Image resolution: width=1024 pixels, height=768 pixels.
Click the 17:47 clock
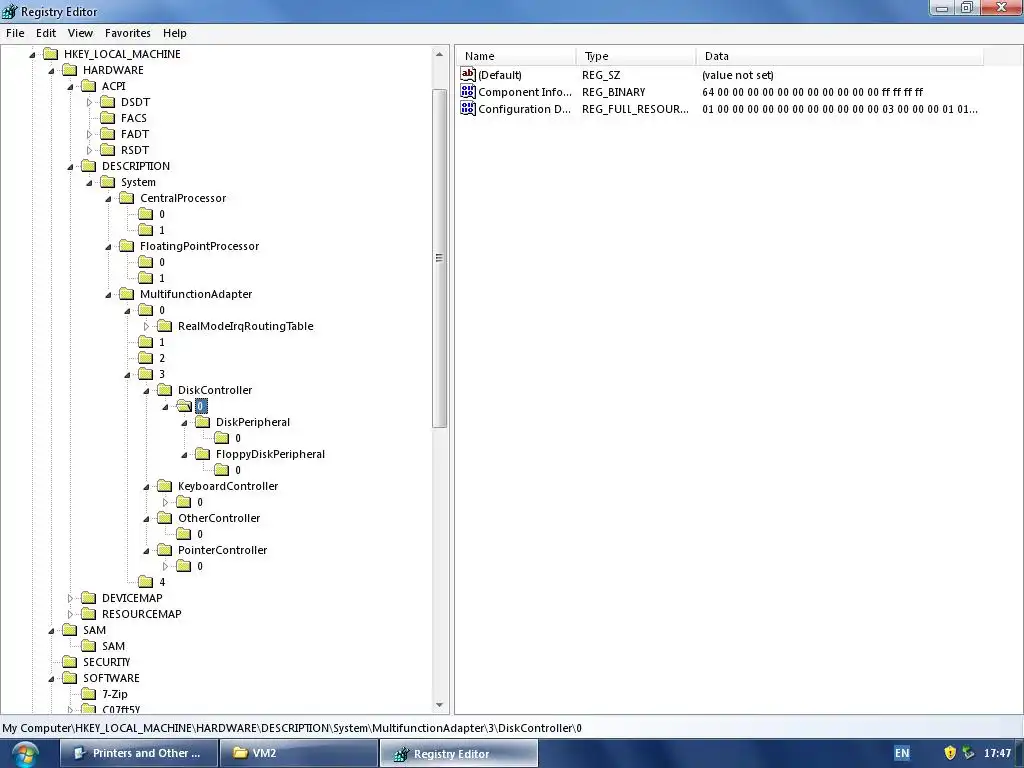997,753
